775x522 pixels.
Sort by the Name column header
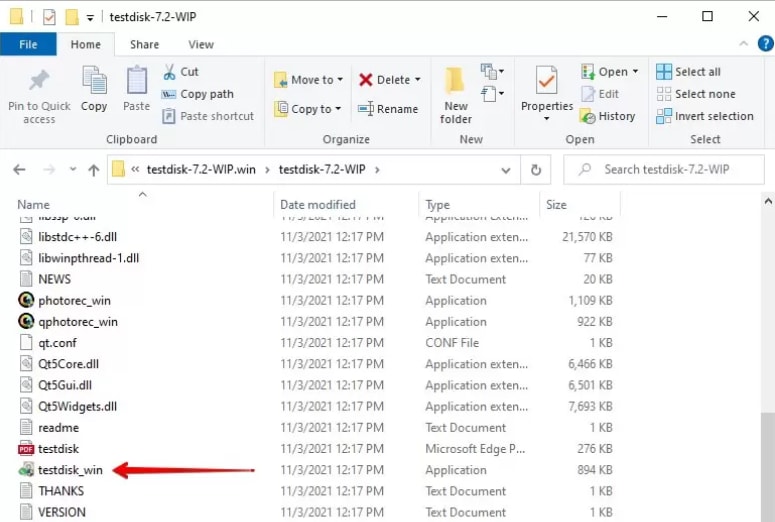pos(34,205)
